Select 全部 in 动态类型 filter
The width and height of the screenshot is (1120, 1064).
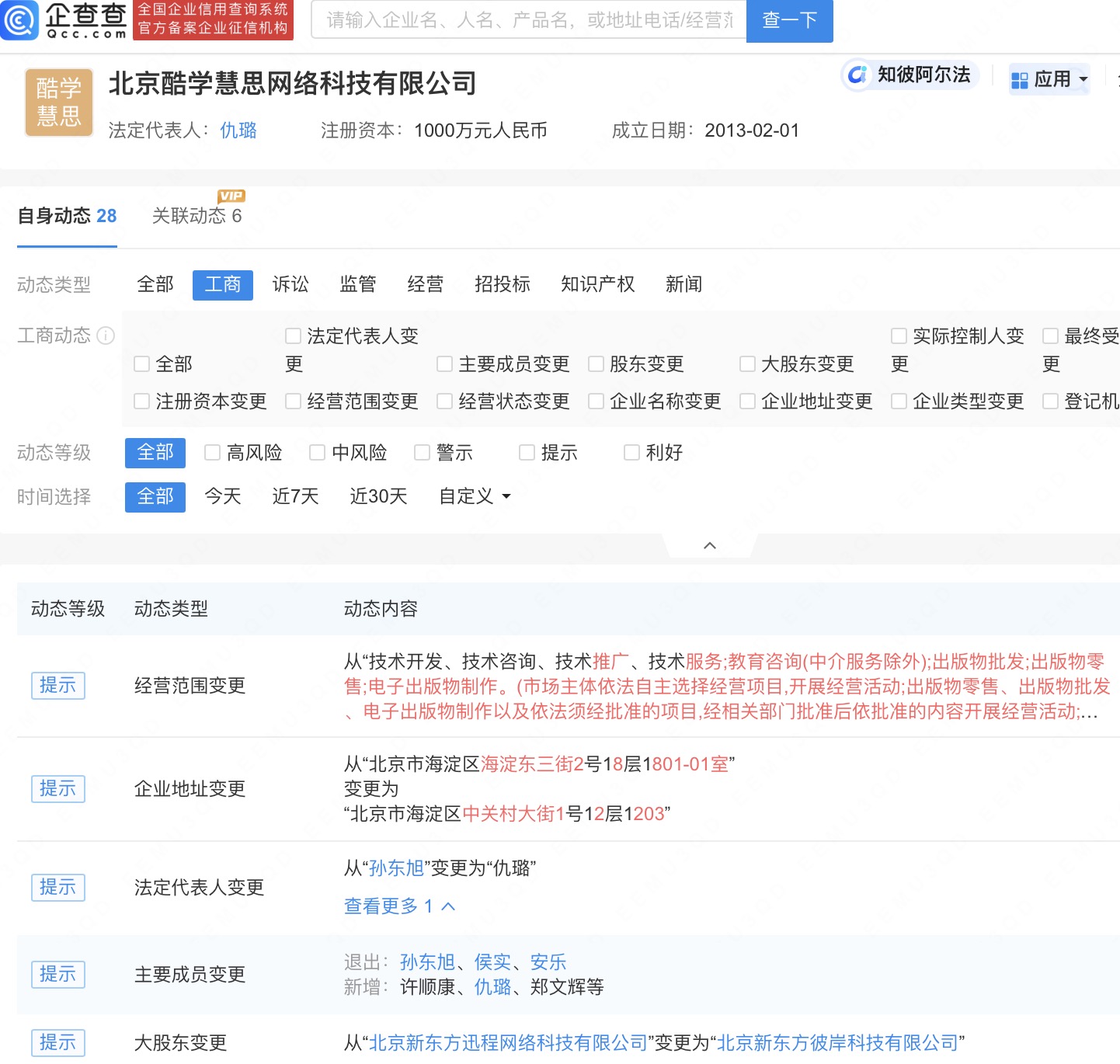(155, 284)
